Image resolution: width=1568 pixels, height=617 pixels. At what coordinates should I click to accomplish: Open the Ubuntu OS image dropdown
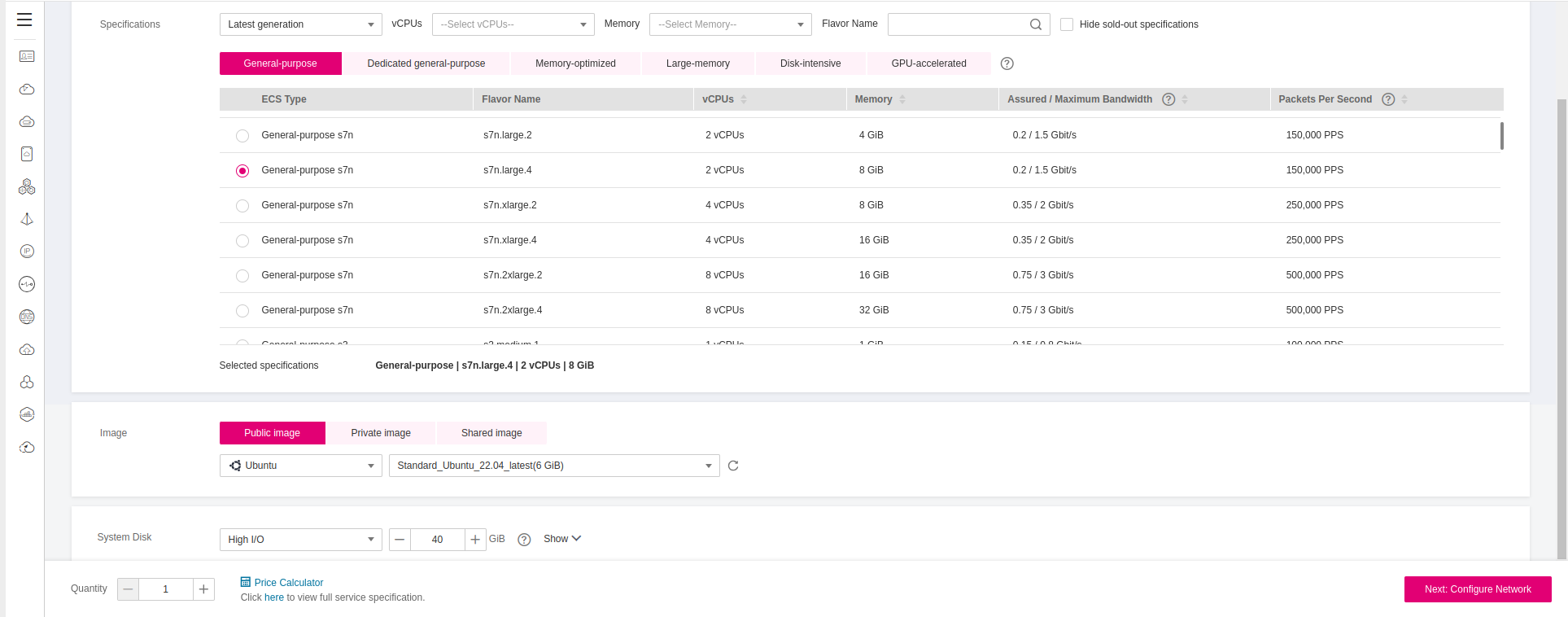[300, 466]
